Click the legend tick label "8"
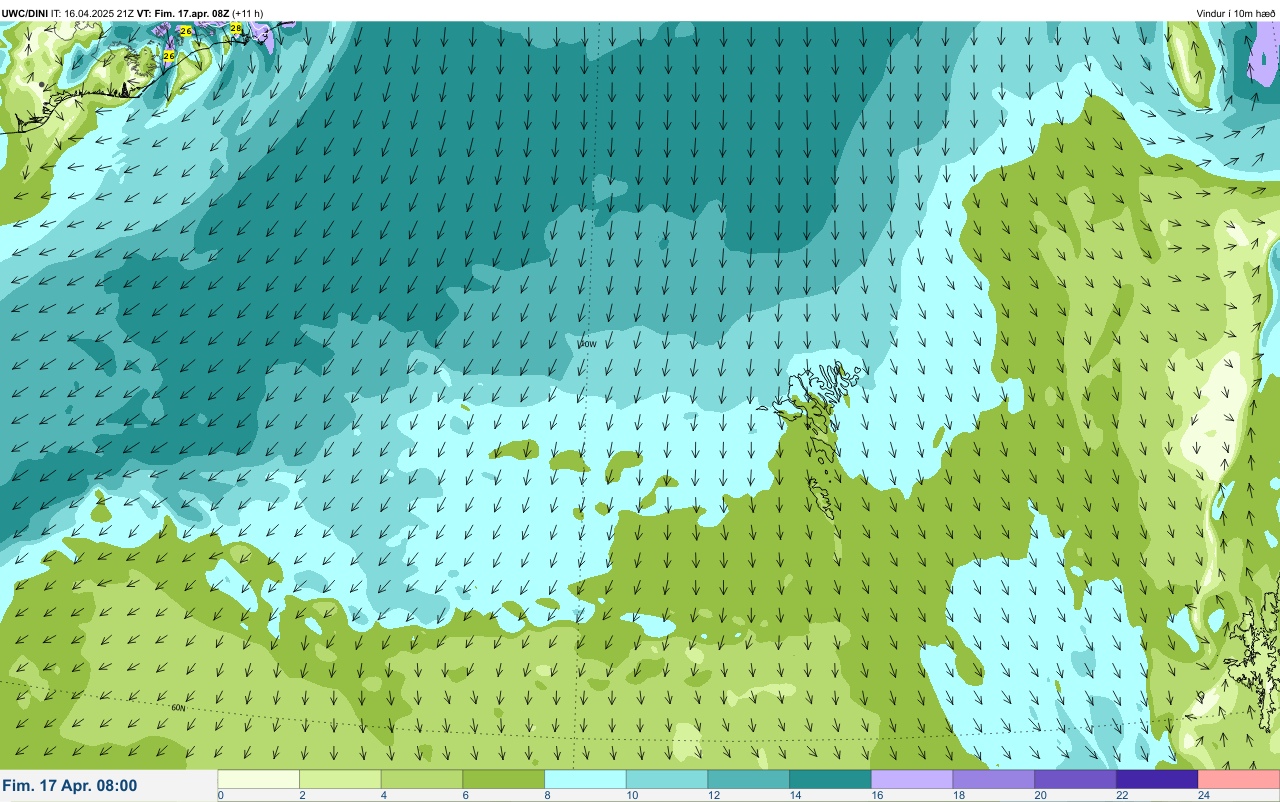 tap(546, 796)
